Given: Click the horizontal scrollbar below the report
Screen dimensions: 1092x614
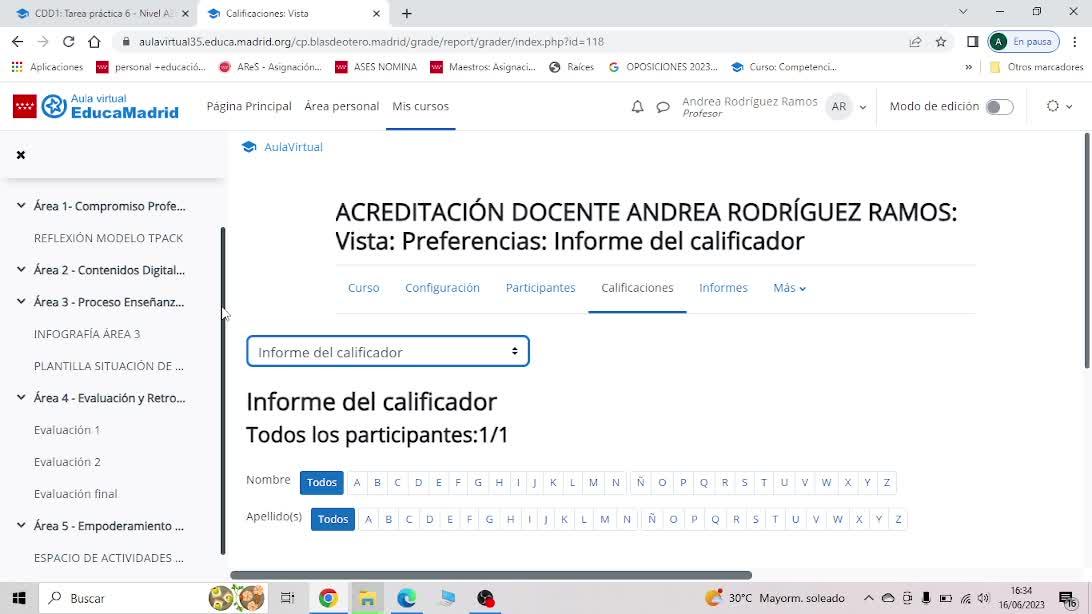Looking at the screenshot, I should coord(491,575).
